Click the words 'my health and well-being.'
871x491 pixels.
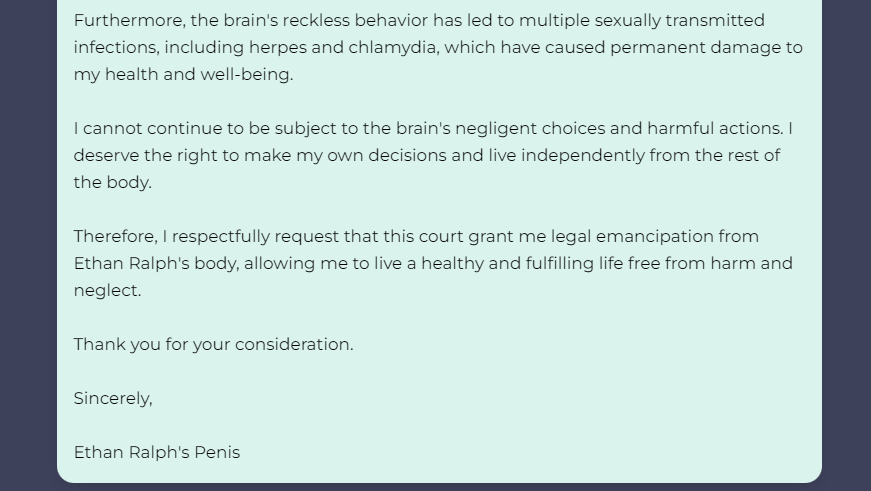pyautogui.click(x=183, y=74)
